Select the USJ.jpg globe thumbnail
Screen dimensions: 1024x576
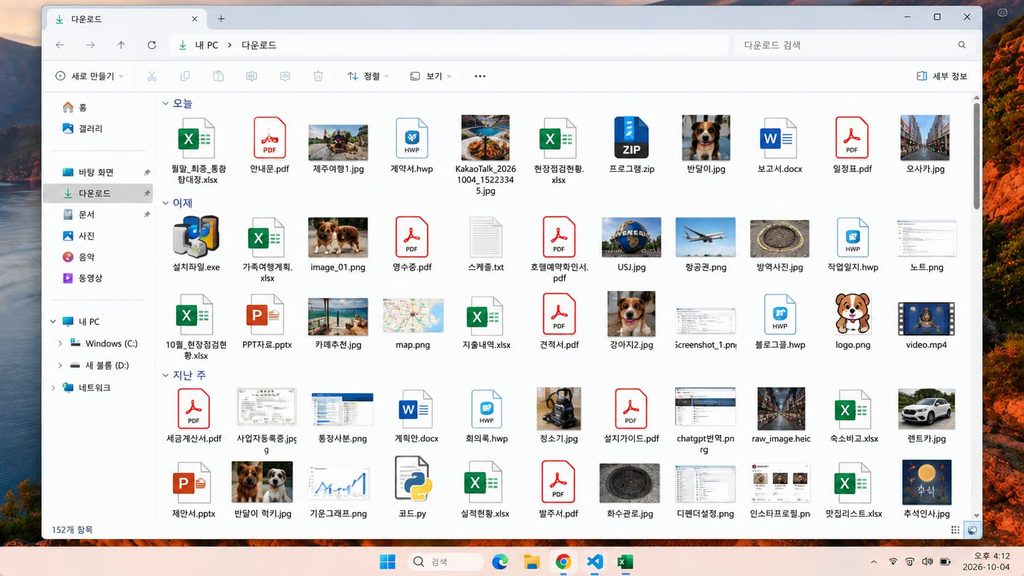631,238
